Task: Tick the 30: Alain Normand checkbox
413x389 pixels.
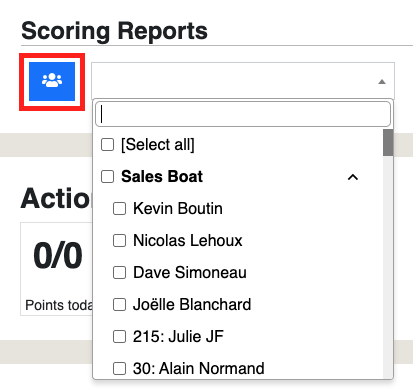Action: (119, 369)
